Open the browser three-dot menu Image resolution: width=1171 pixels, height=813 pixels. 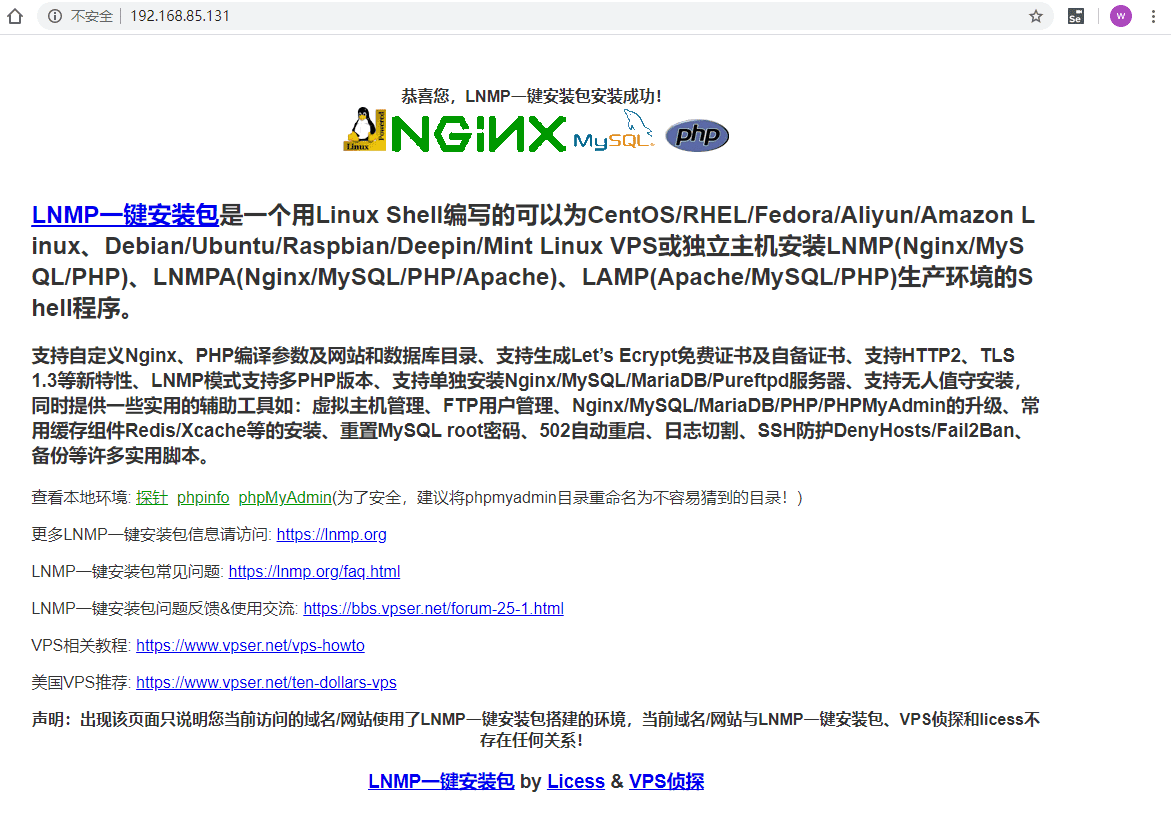click(x=1153, y=16)
